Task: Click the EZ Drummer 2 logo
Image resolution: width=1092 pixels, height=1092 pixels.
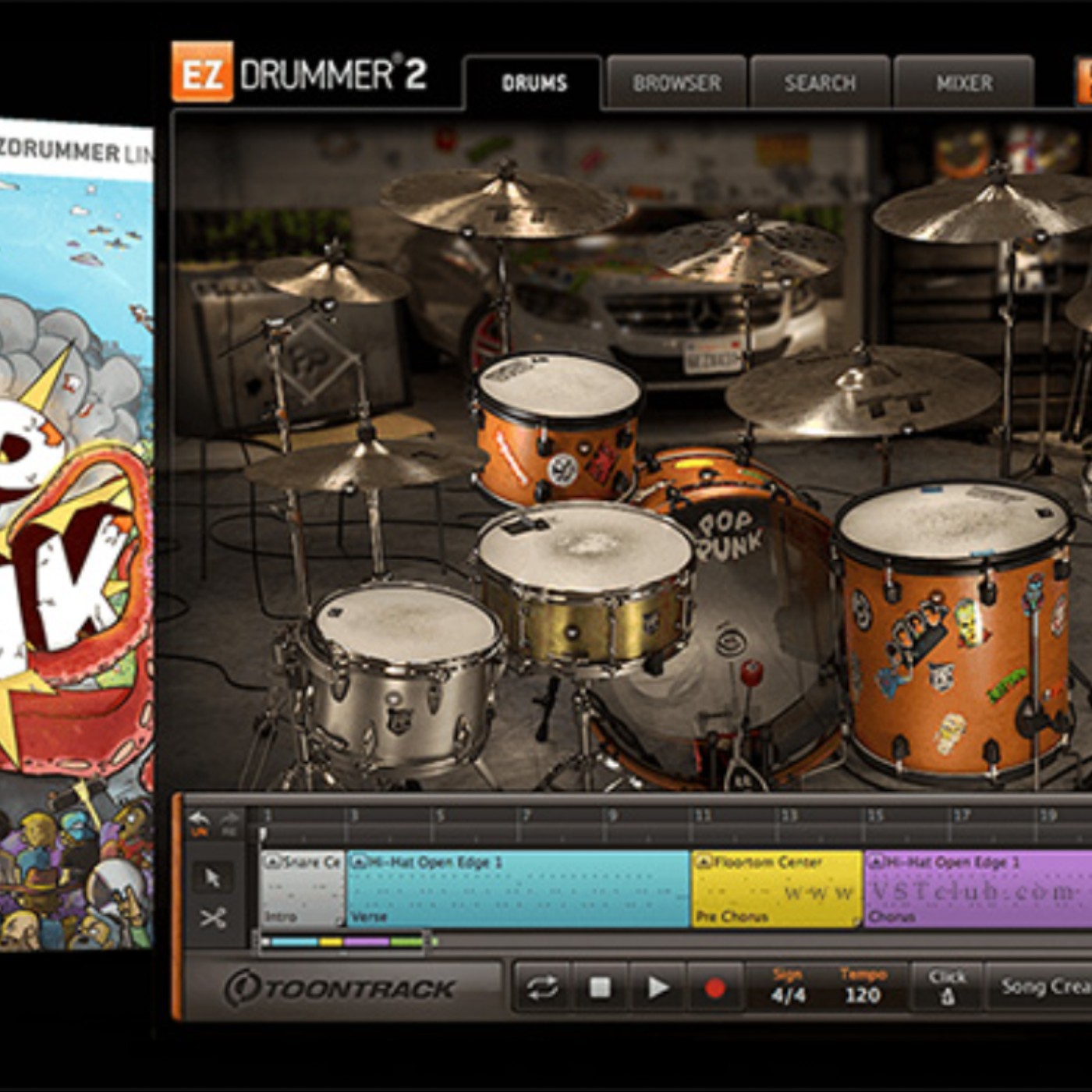Action: tap(300, 74)
